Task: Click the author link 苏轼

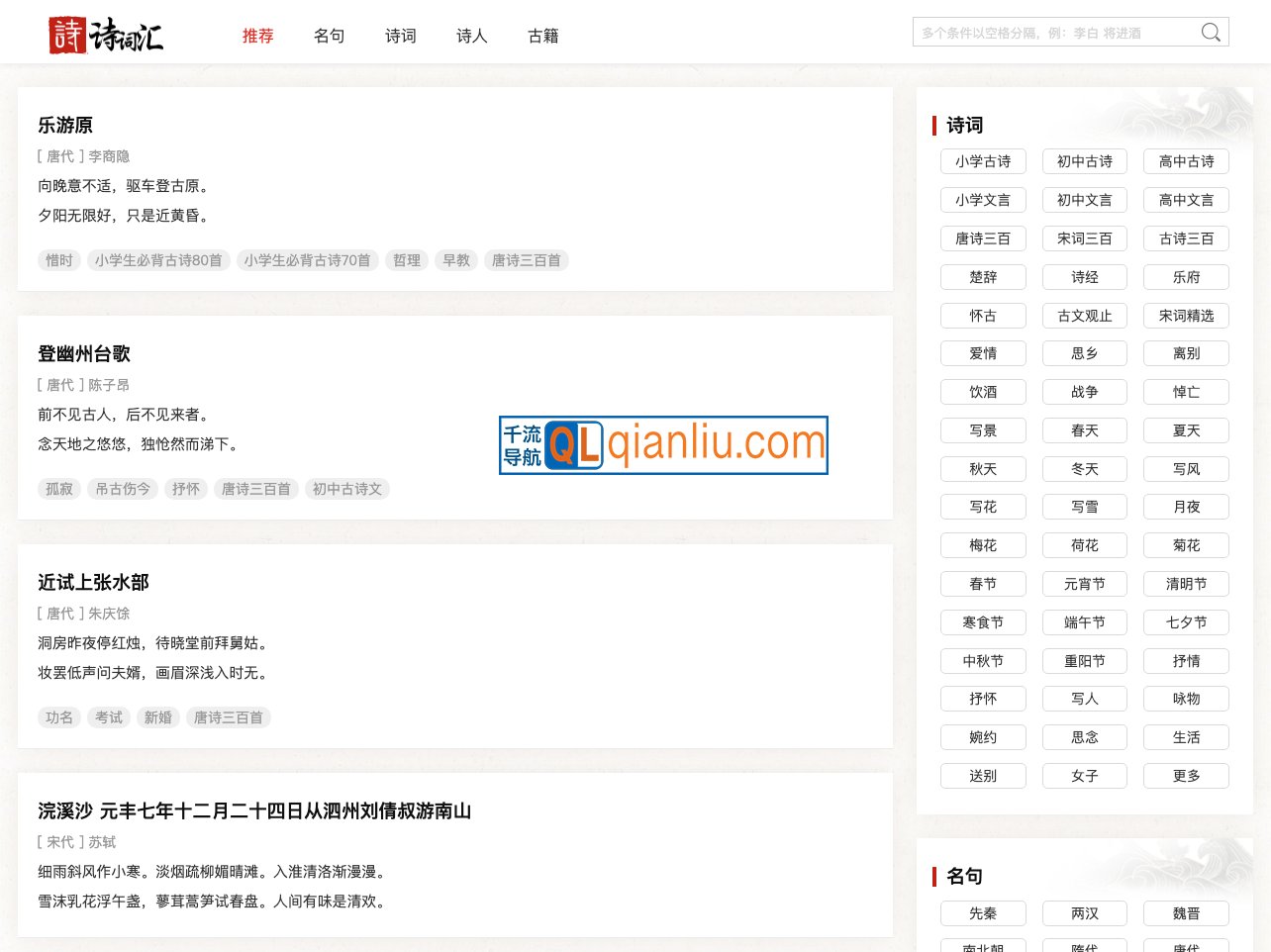Action: pyautogui.click(x=102, y=841)
